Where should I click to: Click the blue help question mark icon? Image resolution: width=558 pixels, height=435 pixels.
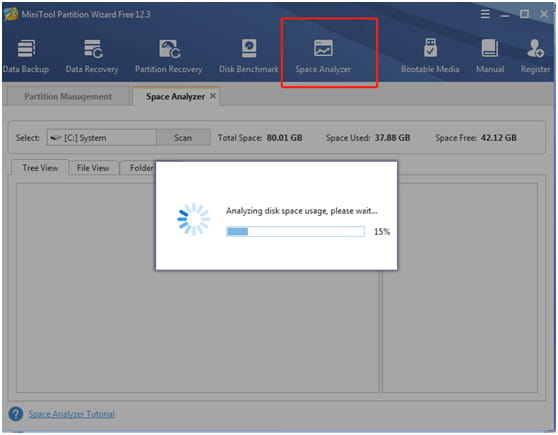(16, 414)
